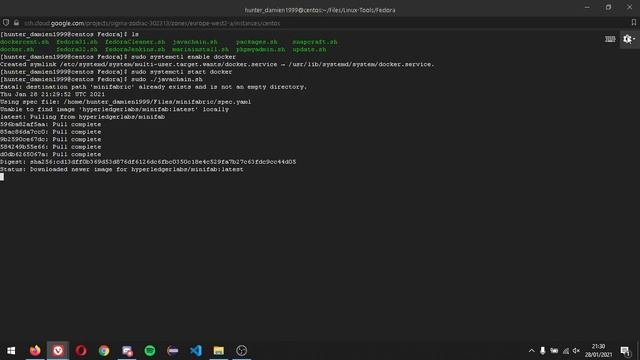
Task: Open OBS Studio from taskbar
Action: click(242, 351)
